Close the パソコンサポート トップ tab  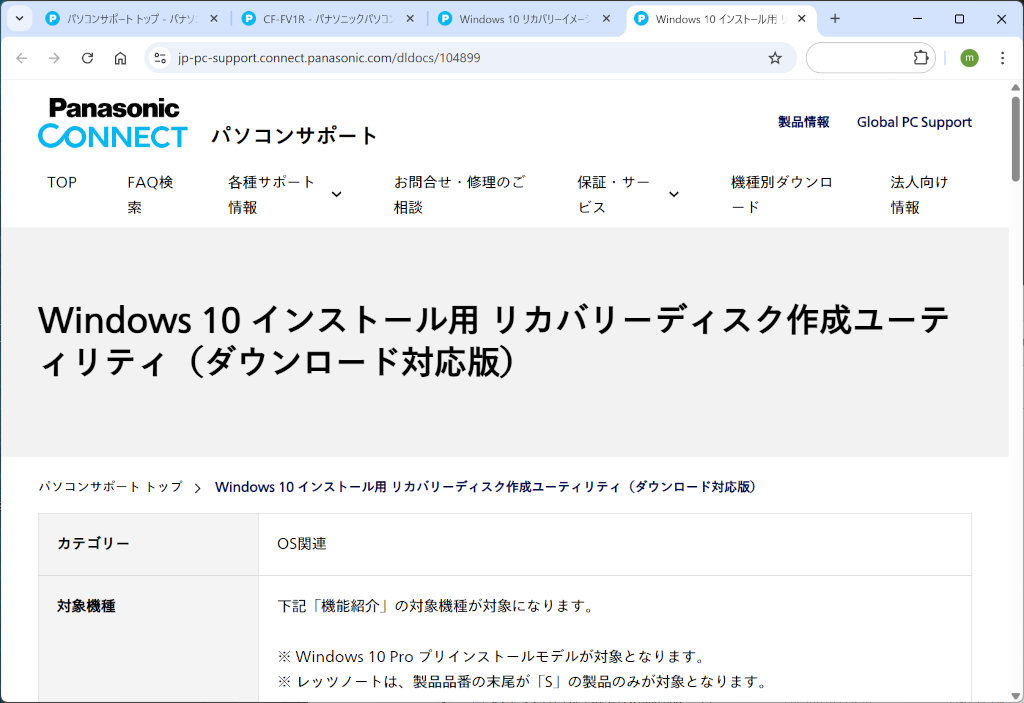214,19
